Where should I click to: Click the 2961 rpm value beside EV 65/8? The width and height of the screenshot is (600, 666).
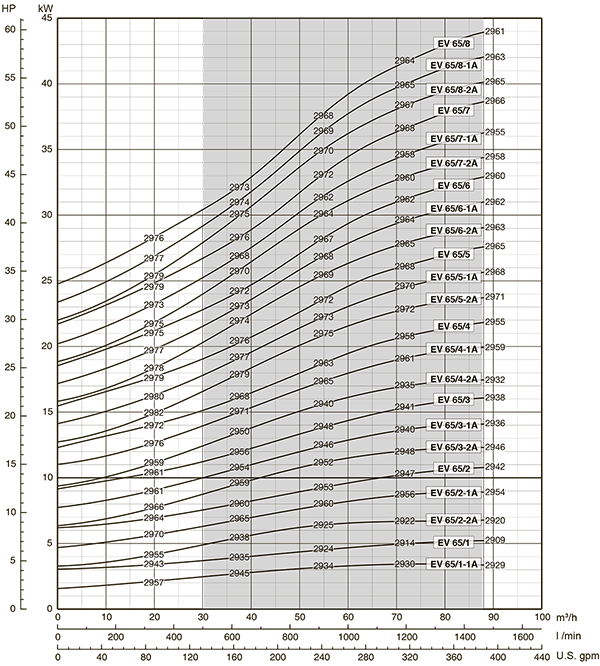tap(495, 31)
